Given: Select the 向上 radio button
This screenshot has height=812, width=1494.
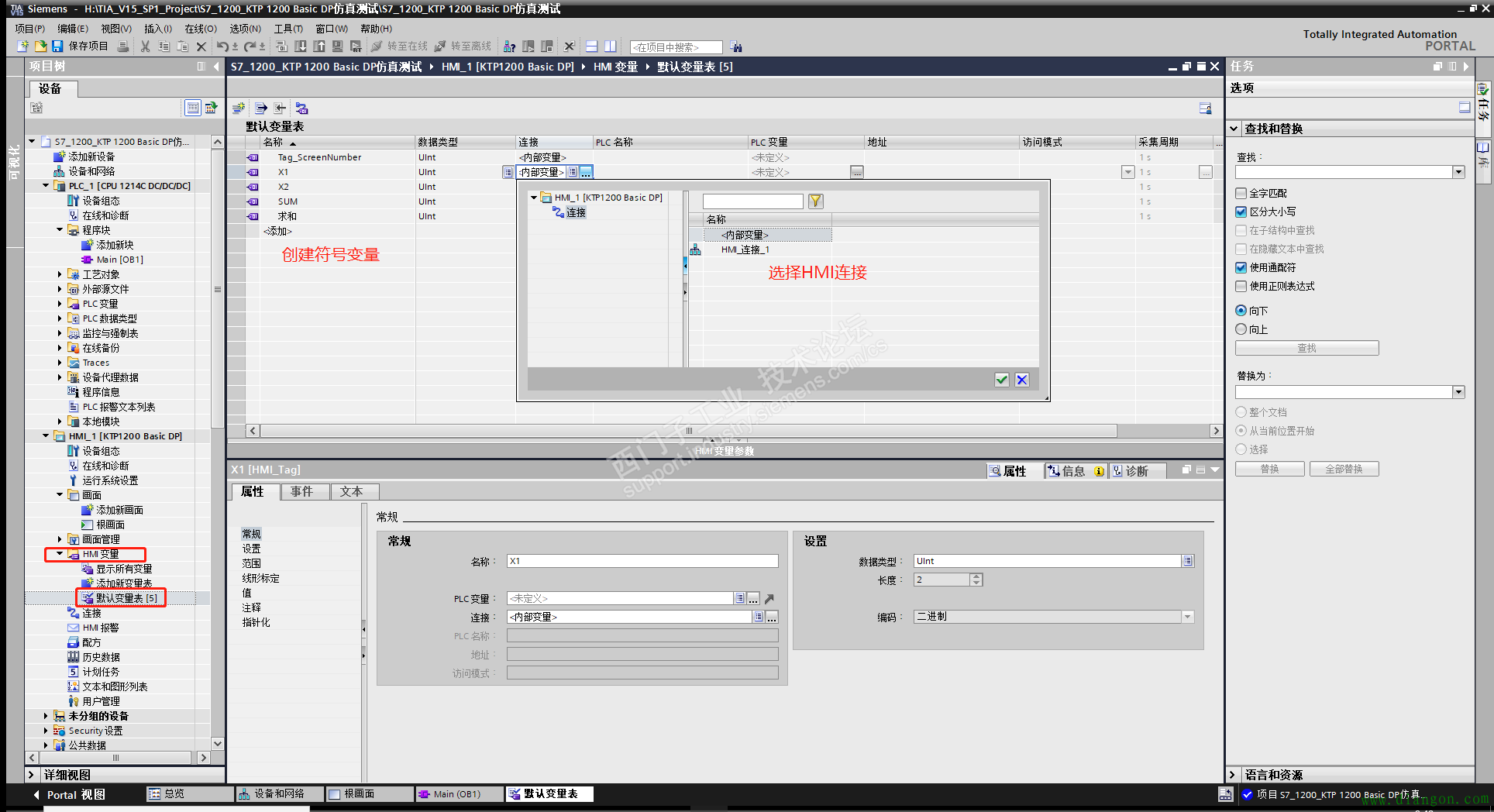Looking at the screenshot, I should coord(1241,329).
